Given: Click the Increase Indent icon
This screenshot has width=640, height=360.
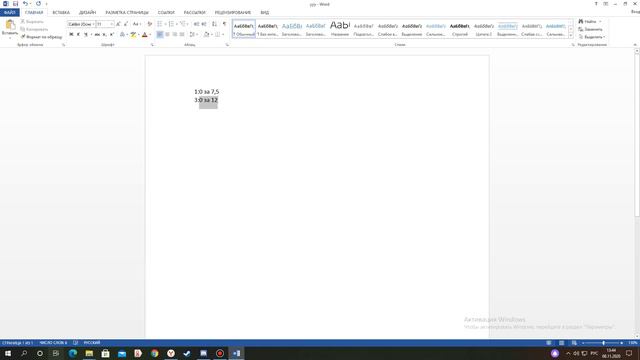Looking at the screenshot, I should pyautogui.click(x=204, y=24).
